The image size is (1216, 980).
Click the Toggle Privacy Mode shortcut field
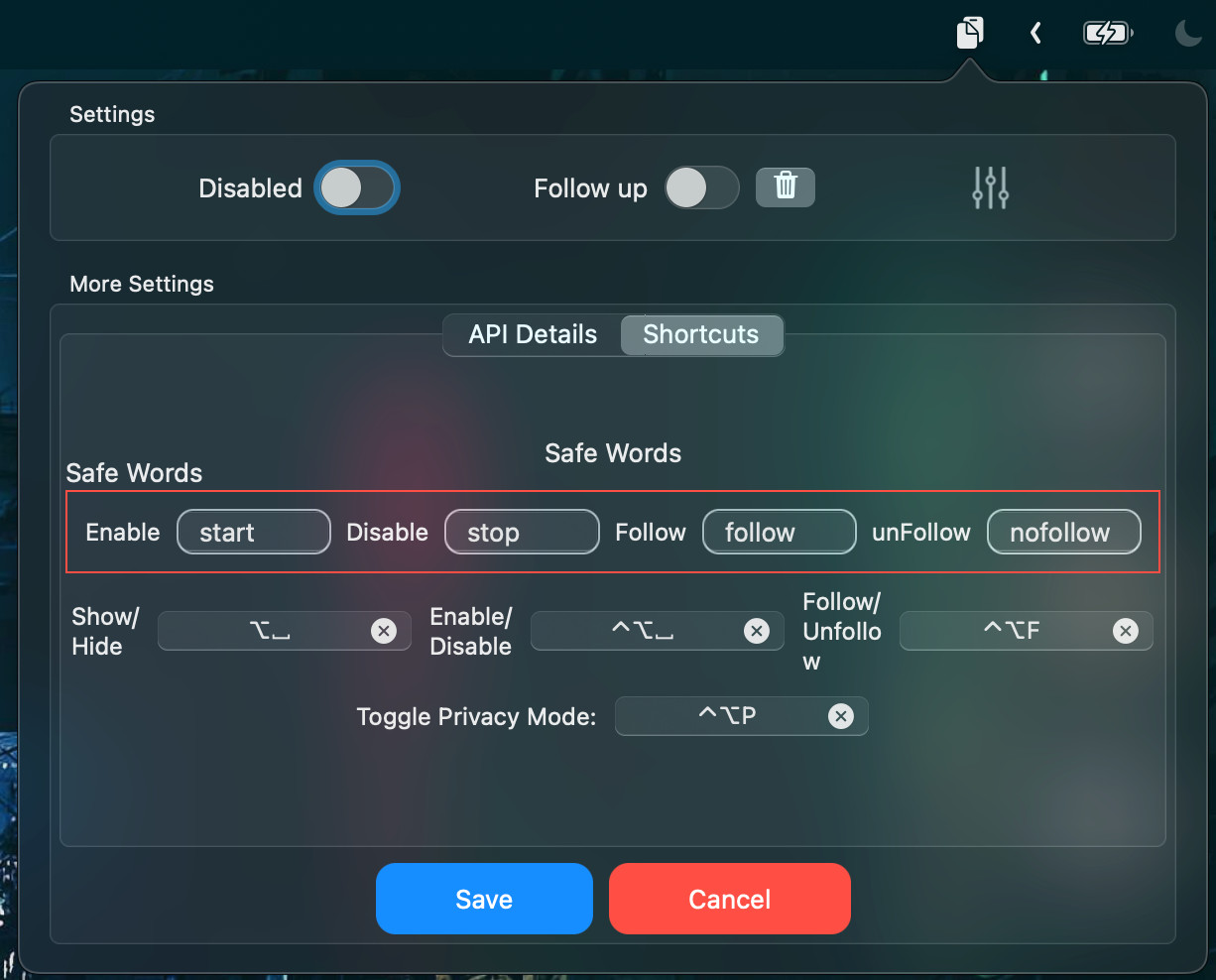point(742,716)
